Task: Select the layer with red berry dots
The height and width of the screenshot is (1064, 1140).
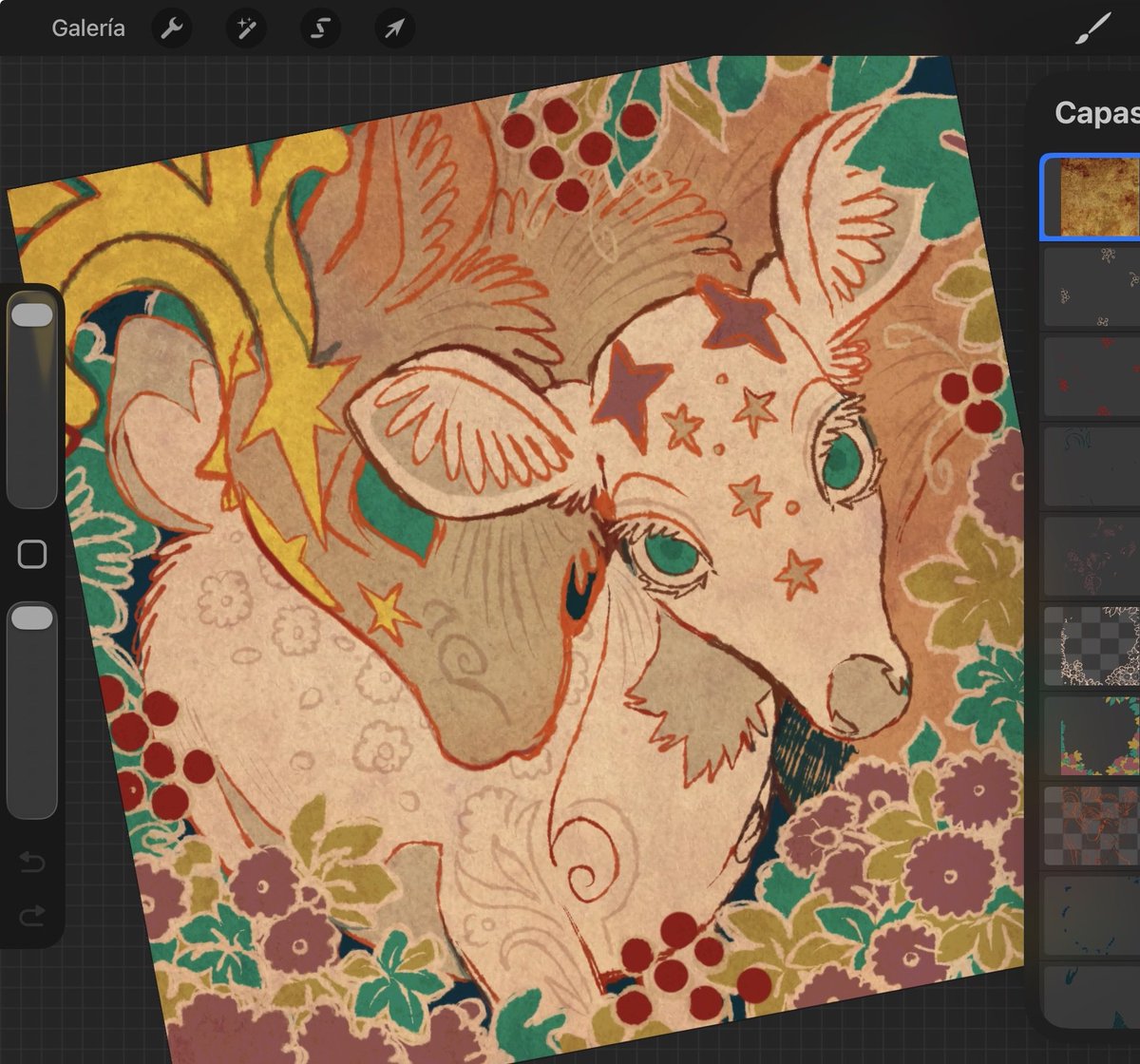Action: coord(1092,376)
